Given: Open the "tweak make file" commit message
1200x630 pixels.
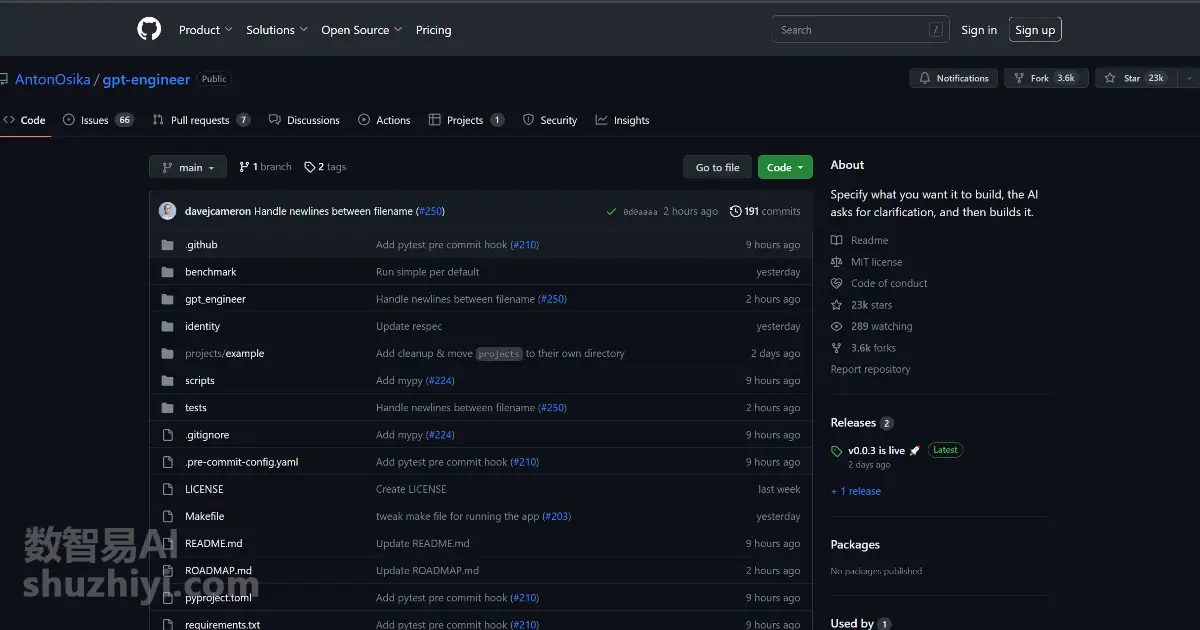Looking at the screenshot, I should (x=458, y=516).
